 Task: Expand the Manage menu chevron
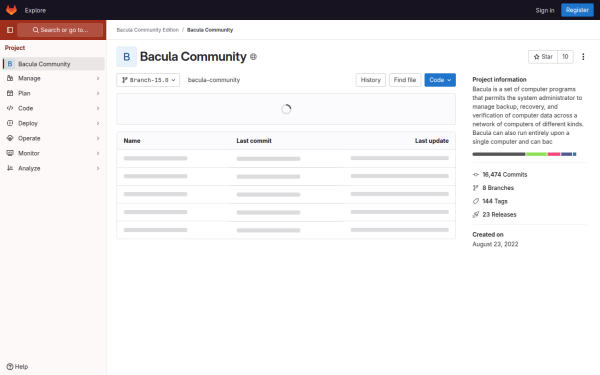[x=98, y=78]
